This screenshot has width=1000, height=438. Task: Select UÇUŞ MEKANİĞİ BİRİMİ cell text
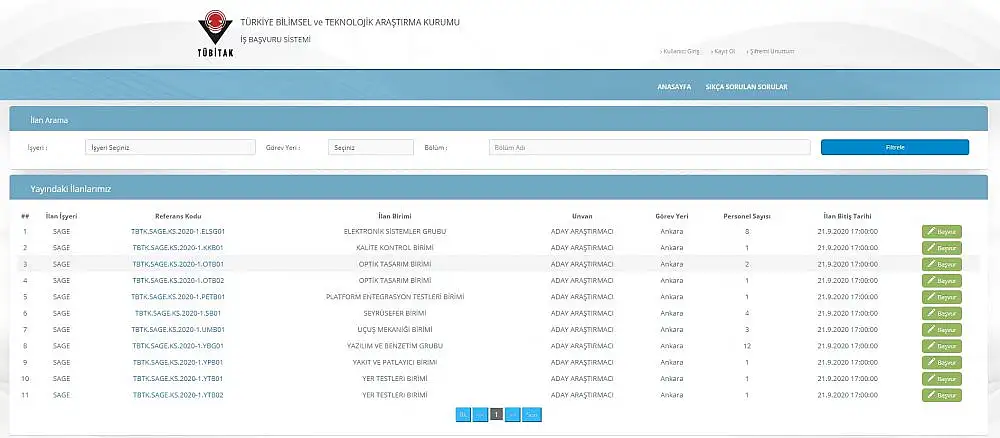click(x=395, y=330)
